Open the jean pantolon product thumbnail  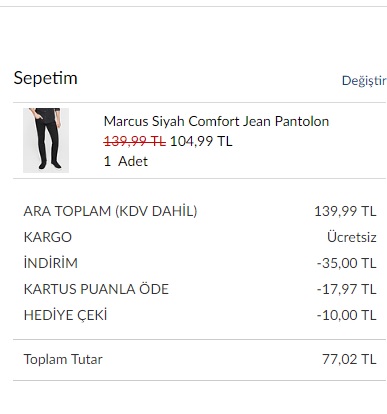(x=46, y=140)
